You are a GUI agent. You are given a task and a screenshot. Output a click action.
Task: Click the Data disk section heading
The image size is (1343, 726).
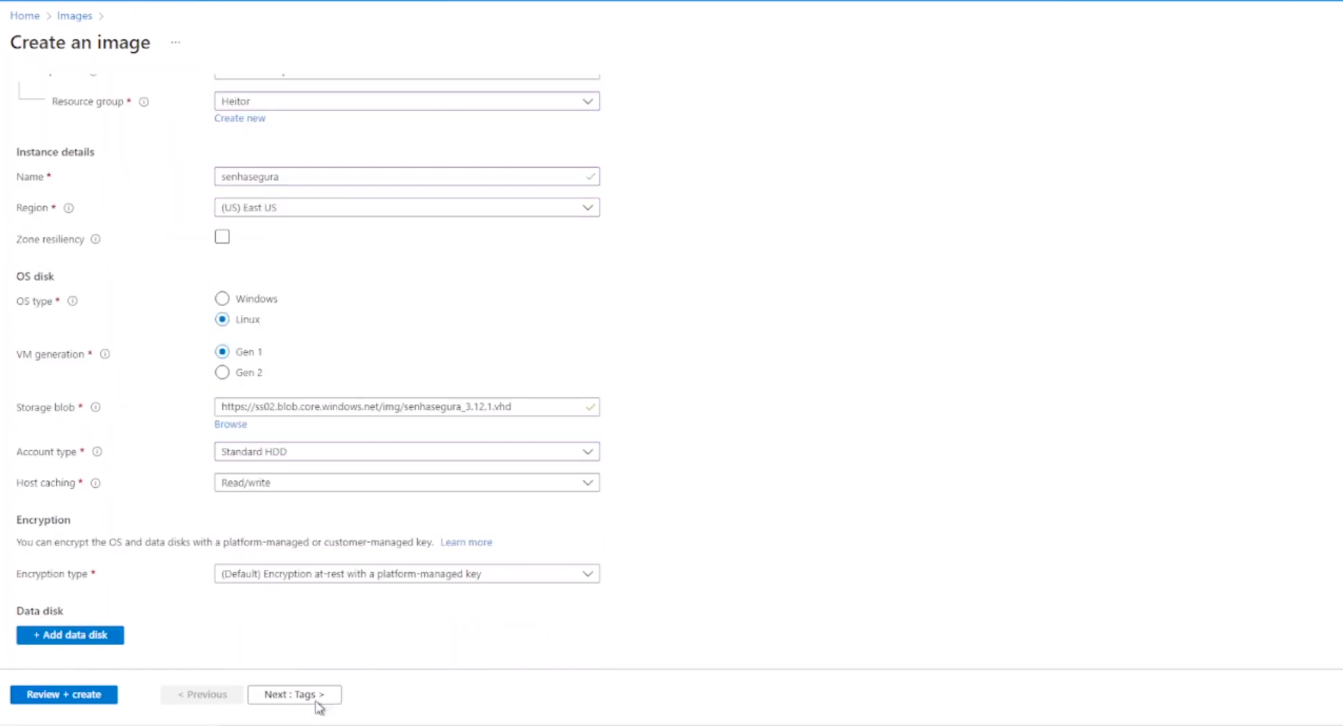pyautogui.click(x=40, y=611)
